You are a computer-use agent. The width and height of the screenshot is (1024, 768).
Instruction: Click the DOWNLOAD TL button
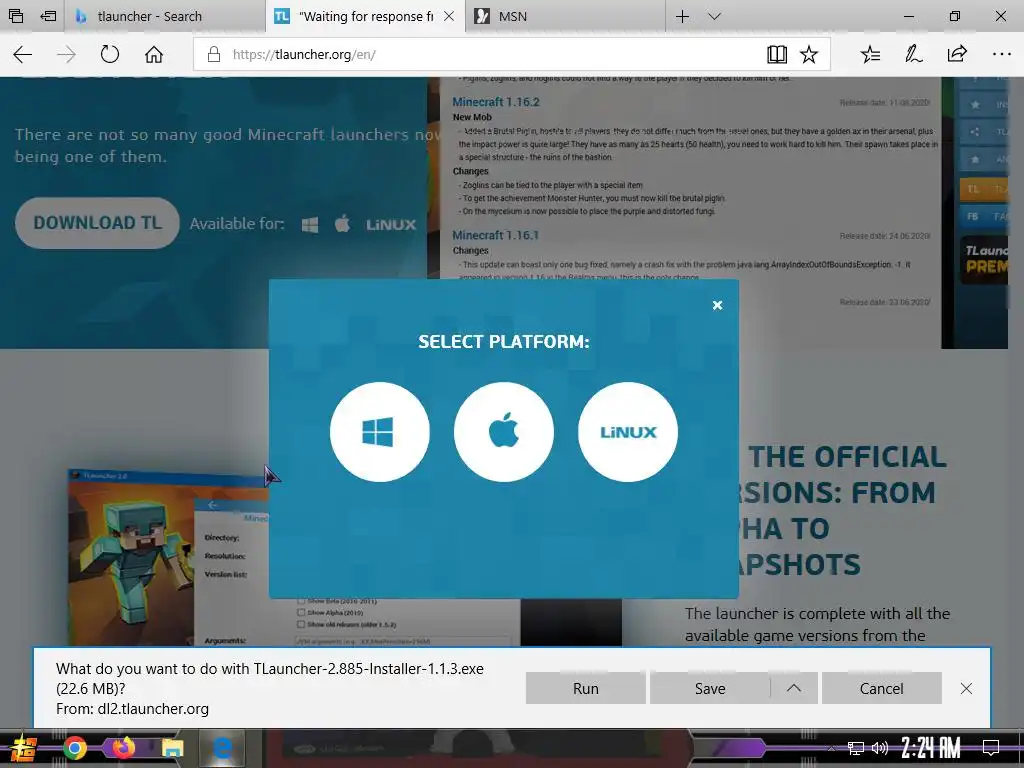(x=97, y=223)
